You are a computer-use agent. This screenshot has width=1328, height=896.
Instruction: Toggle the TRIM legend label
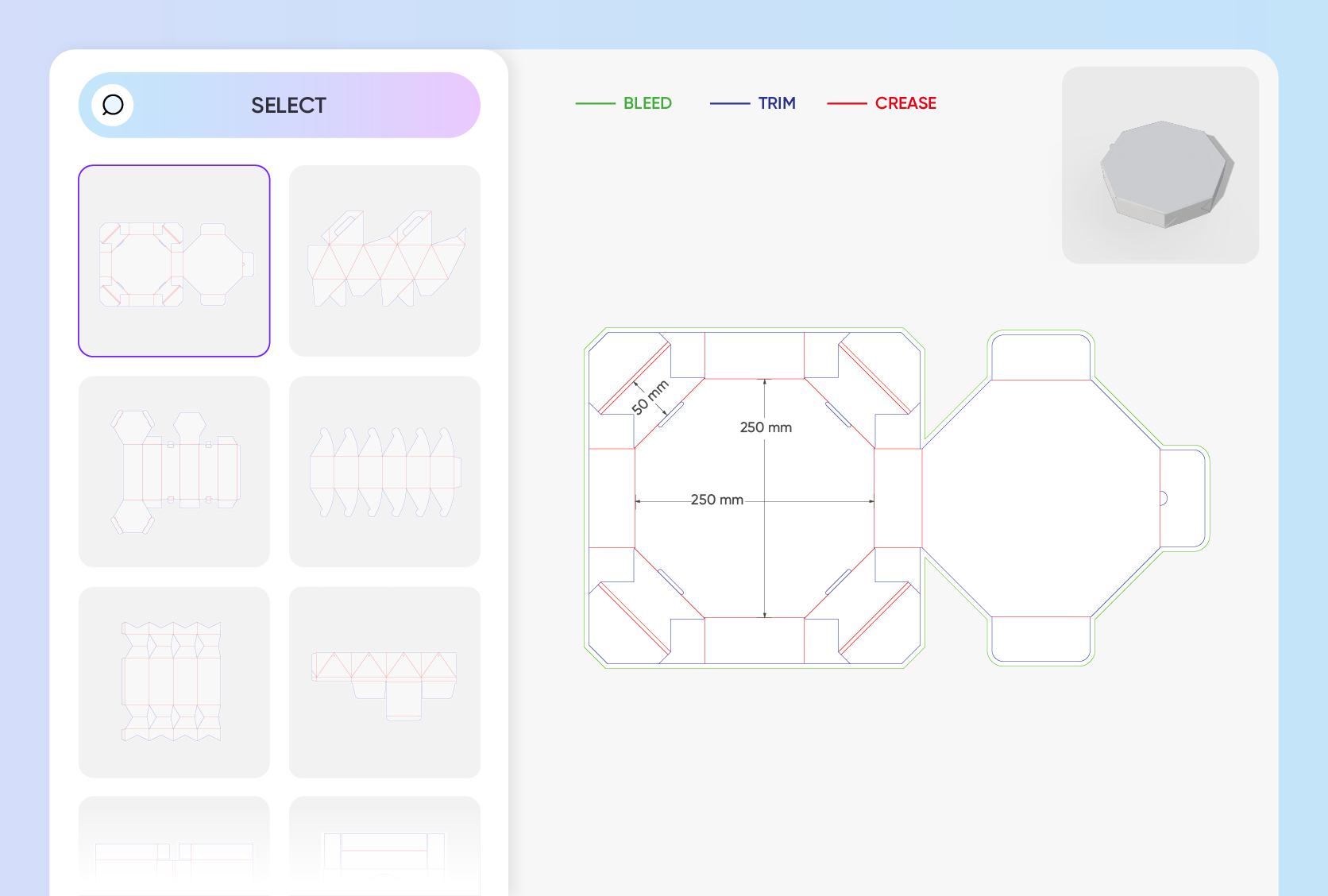(x=777, y=103)
